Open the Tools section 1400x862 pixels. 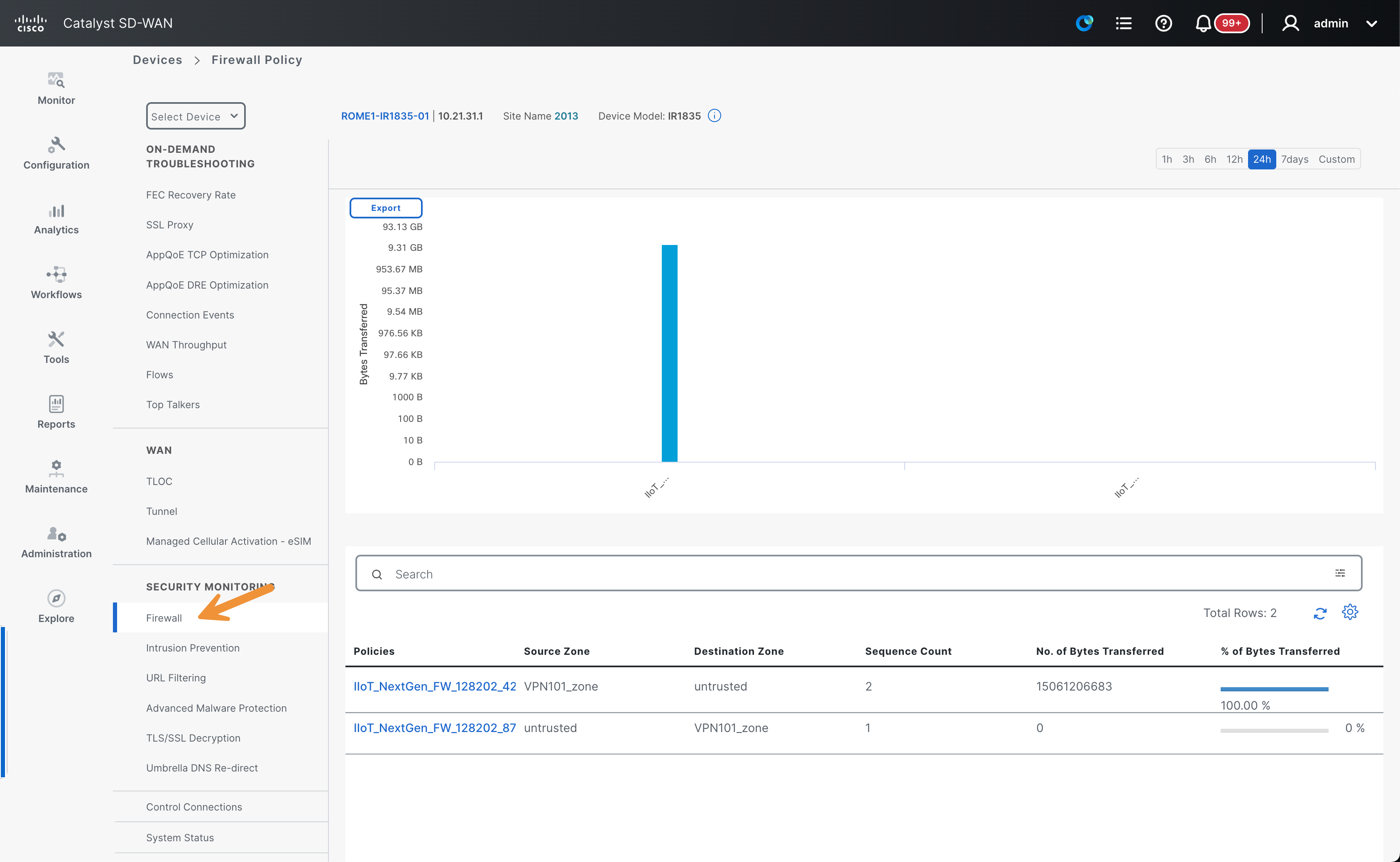point(56,348)
